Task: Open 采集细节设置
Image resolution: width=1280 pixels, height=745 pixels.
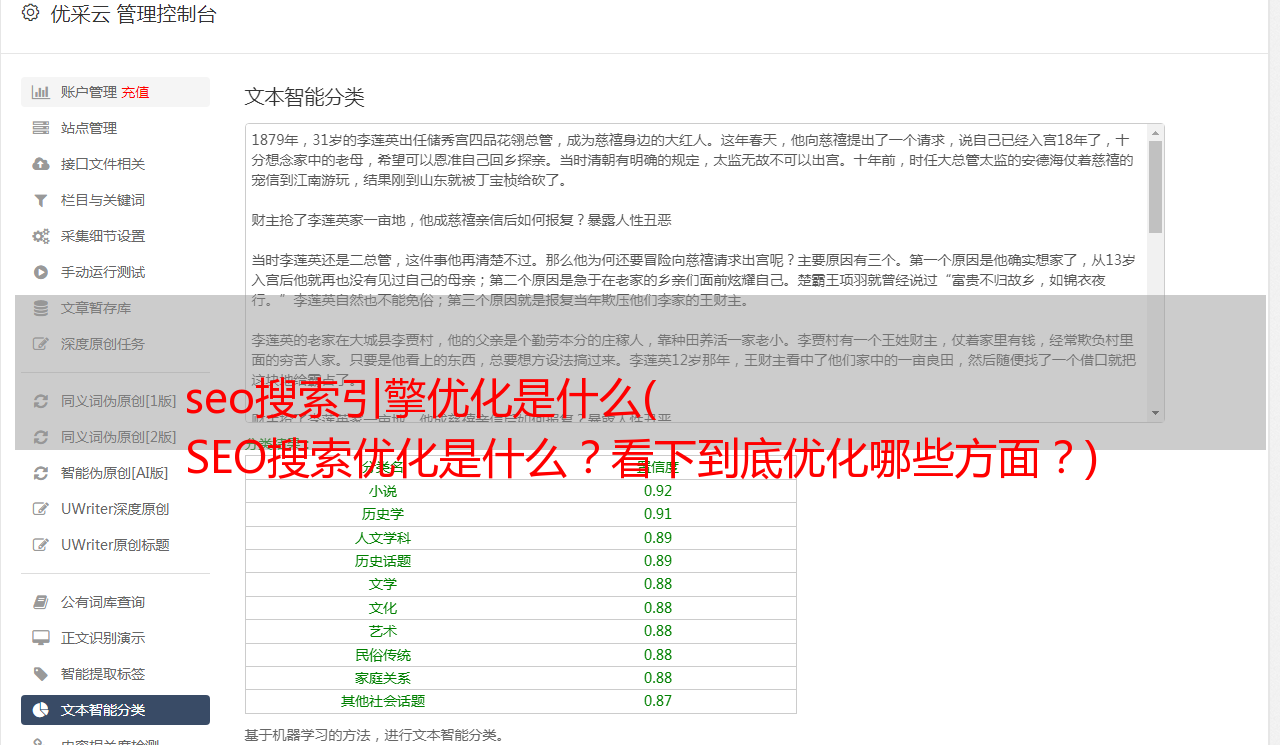Action: click(115, 236)
